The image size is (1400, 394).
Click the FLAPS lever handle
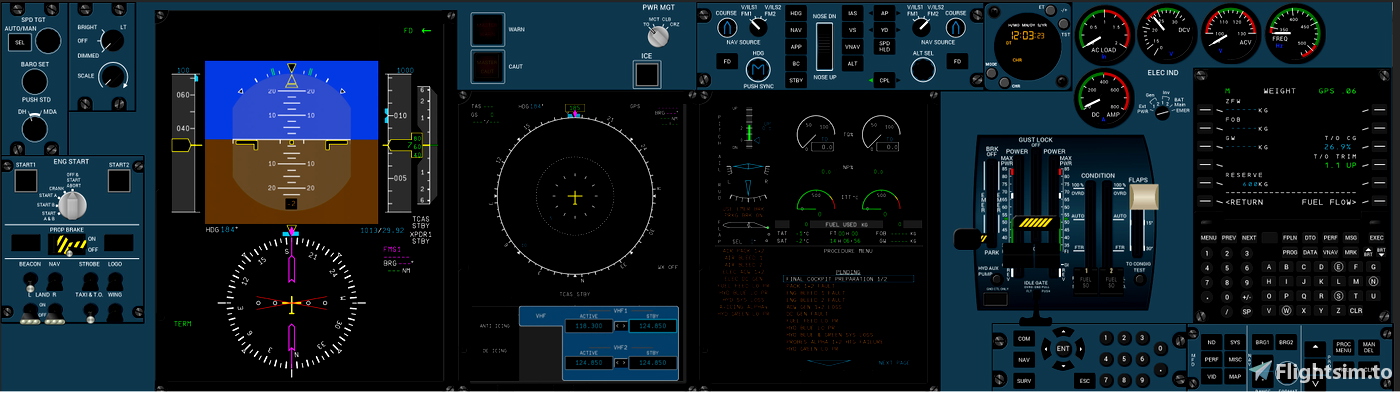point(1144,198)
